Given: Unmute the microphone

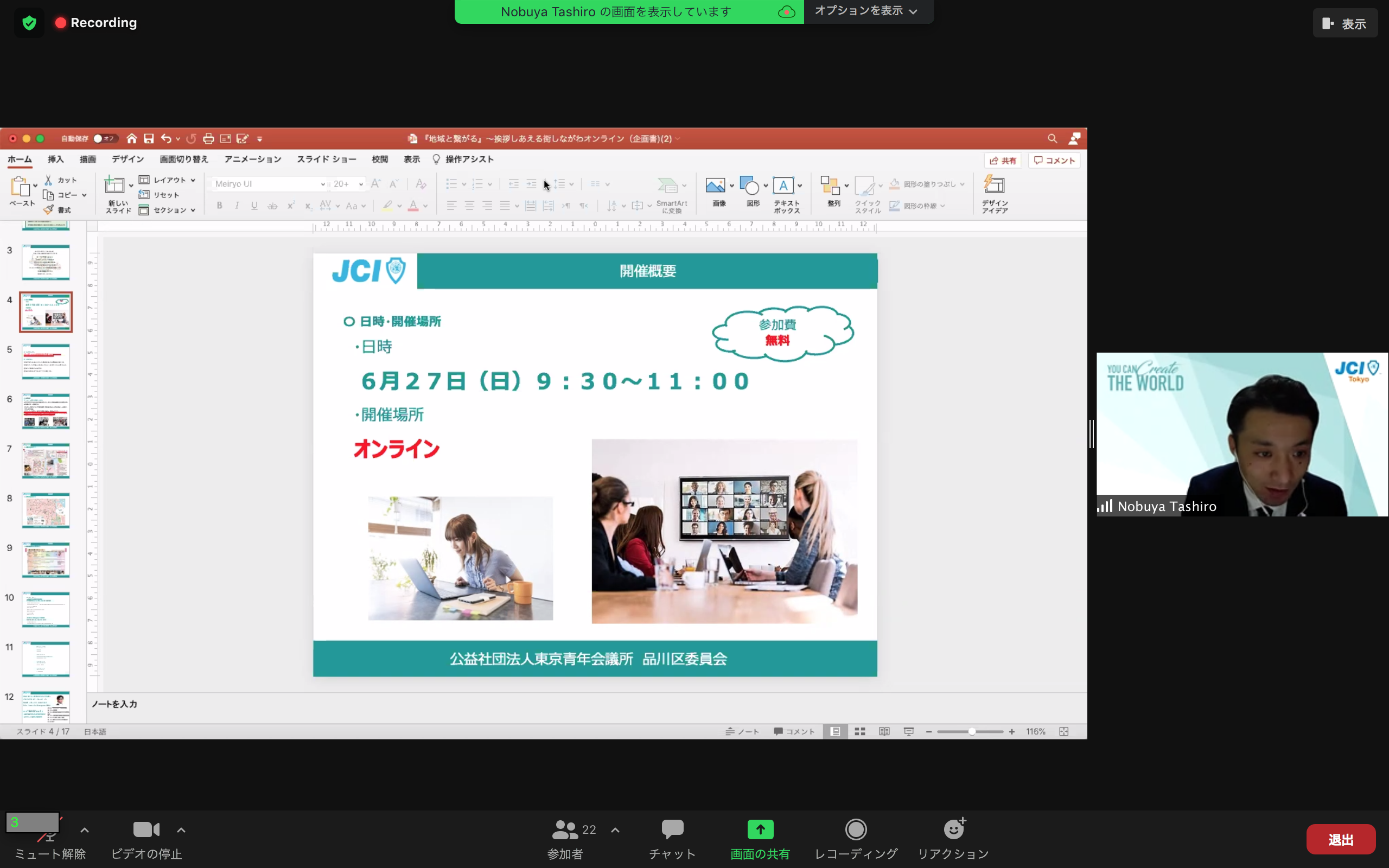Looking at the screenshot, I should [49, 838].
